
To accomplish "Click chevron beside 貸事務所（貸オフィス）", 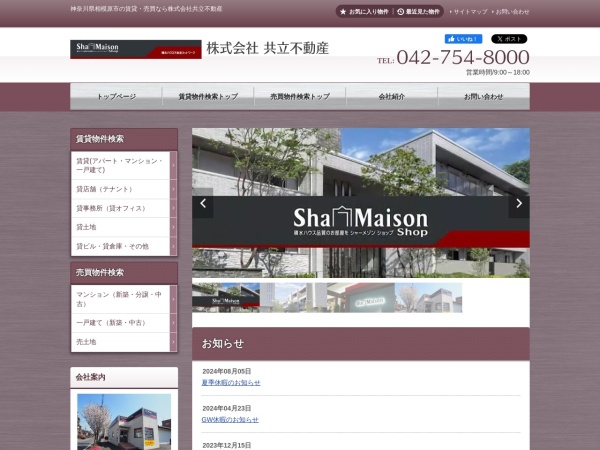I will point(173,208).
